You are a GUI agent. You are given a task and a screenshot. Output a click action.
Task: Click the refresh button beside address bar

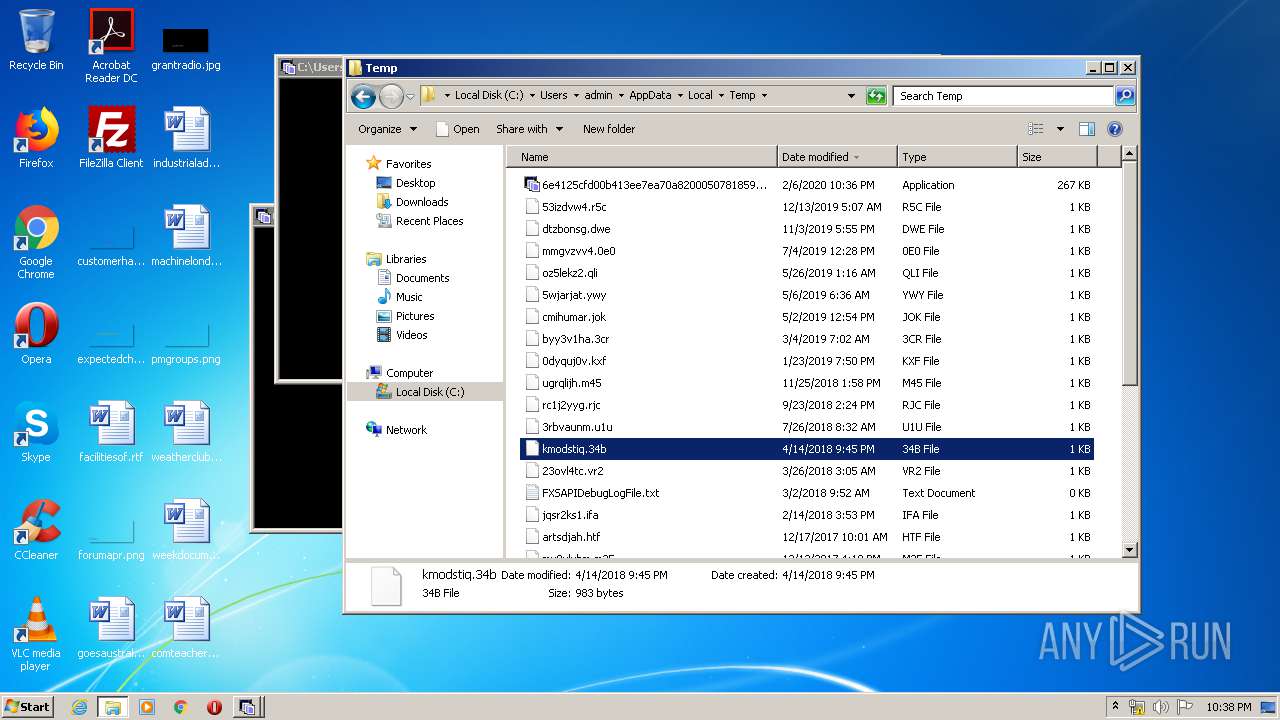876,96
